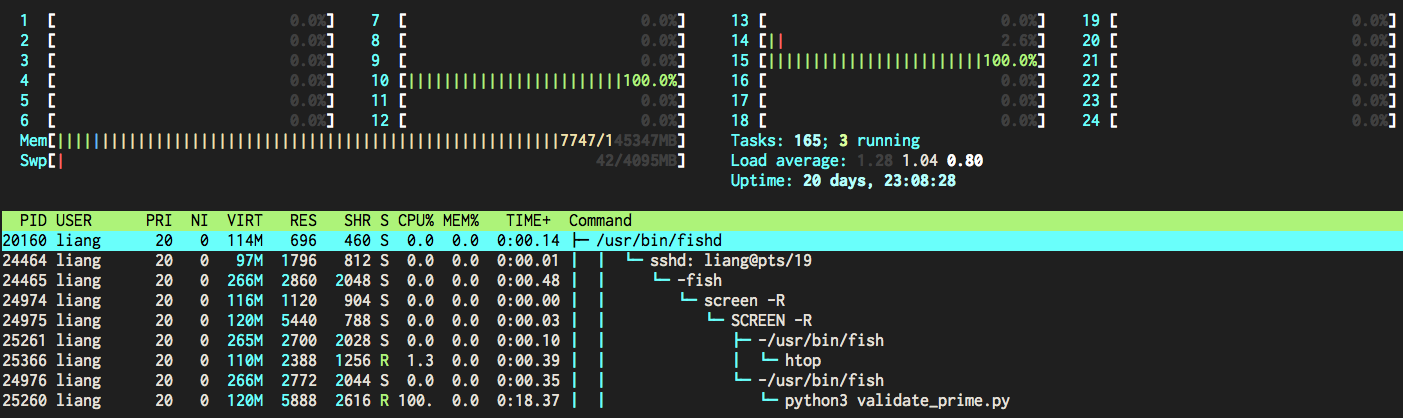
Task: Click the CPU 13 meter
Action: [889, 20]
